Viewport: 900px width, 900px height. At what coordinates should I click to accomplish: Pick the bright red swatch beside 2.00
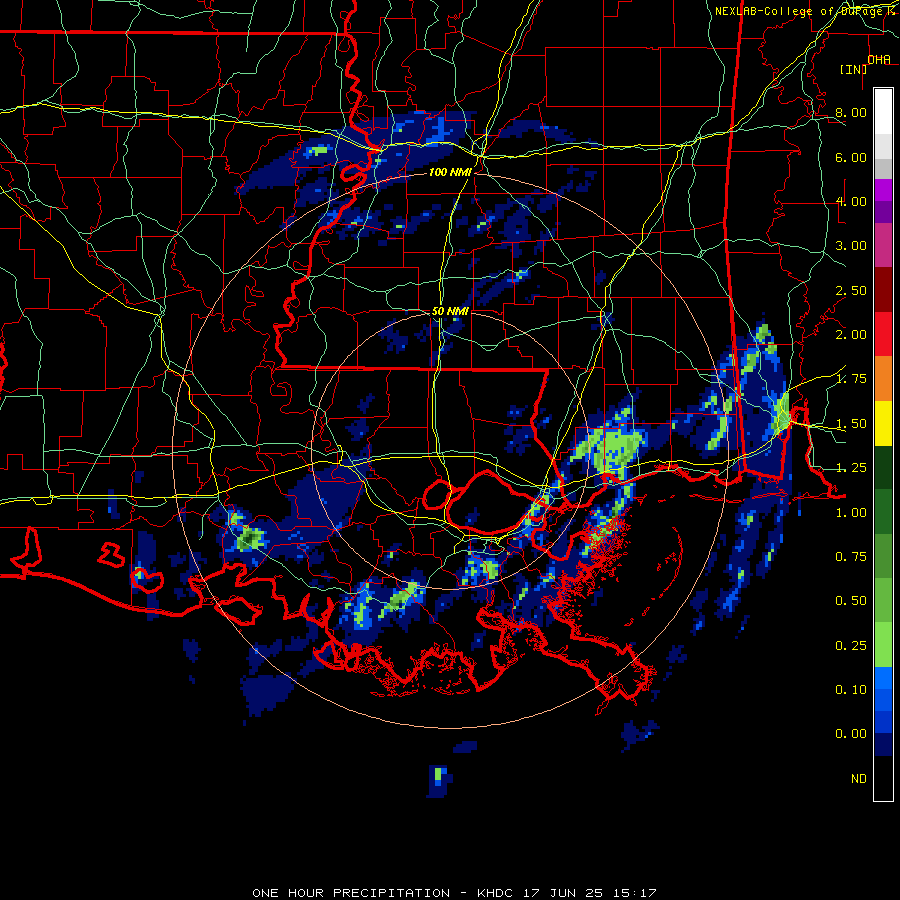(883, 334)
